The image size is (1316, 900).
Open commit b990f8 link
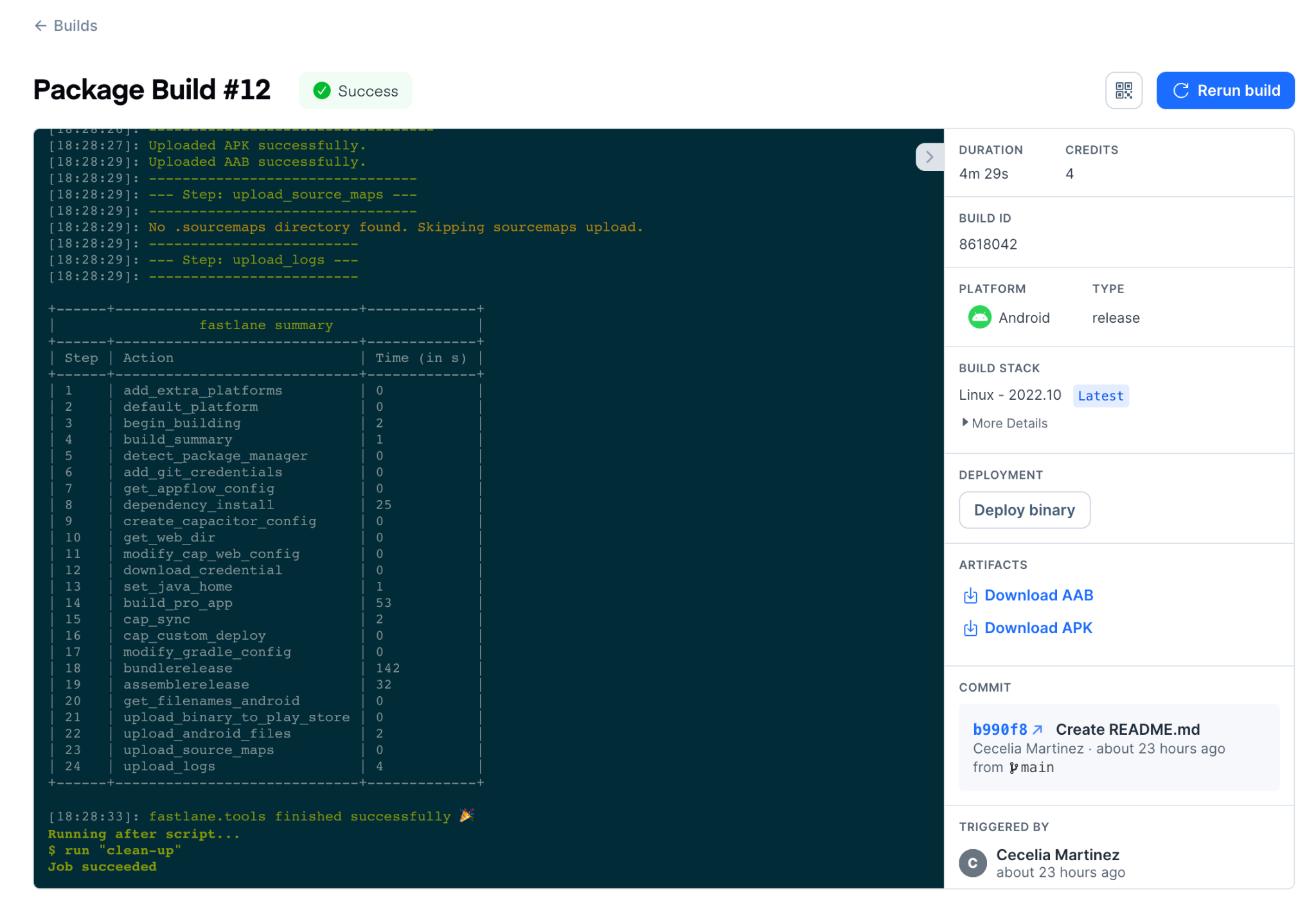(x=1000, y=730)
